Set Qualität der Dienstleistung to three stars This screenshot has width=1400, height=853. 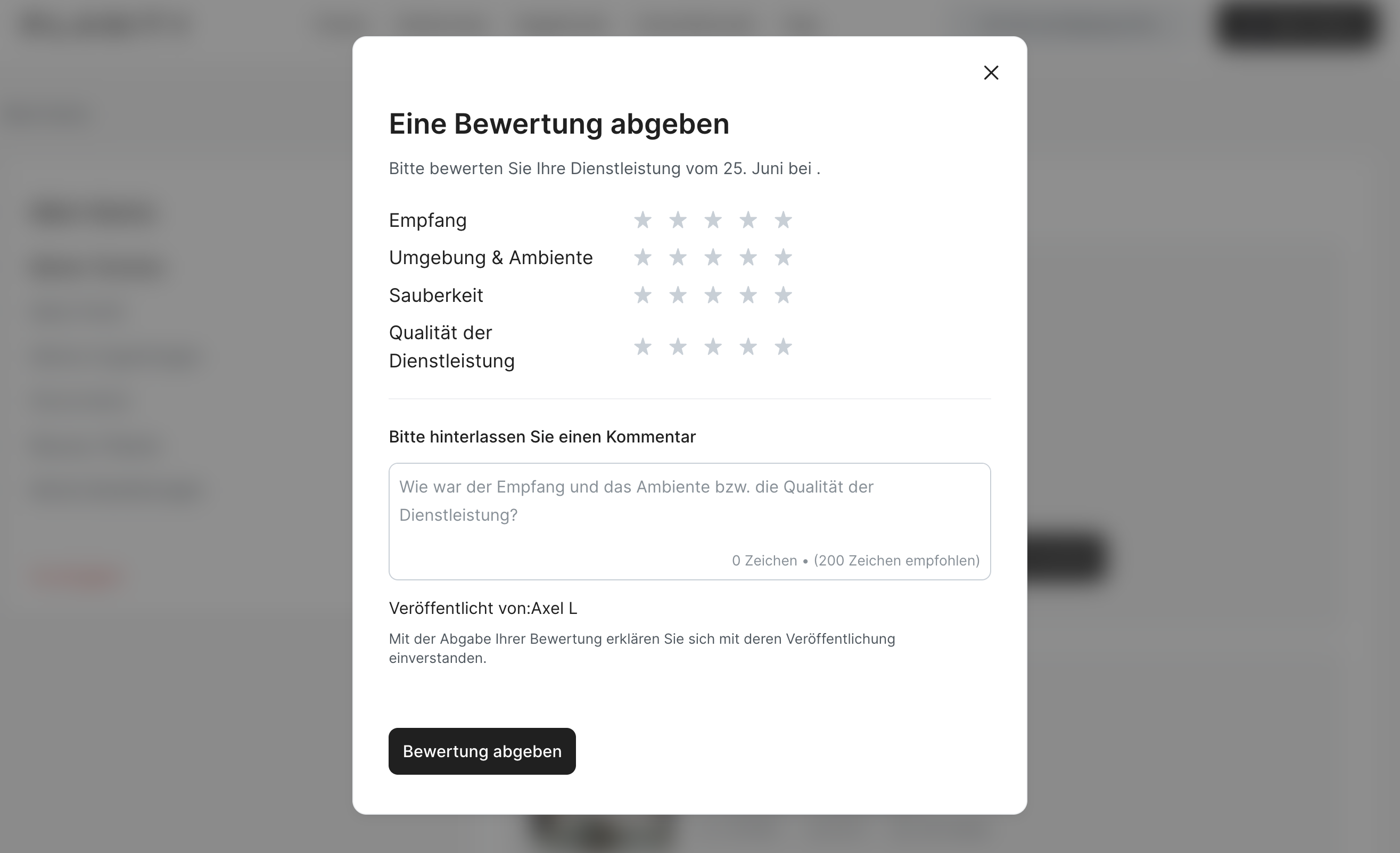pyautogui.click(x=713, y=347)
